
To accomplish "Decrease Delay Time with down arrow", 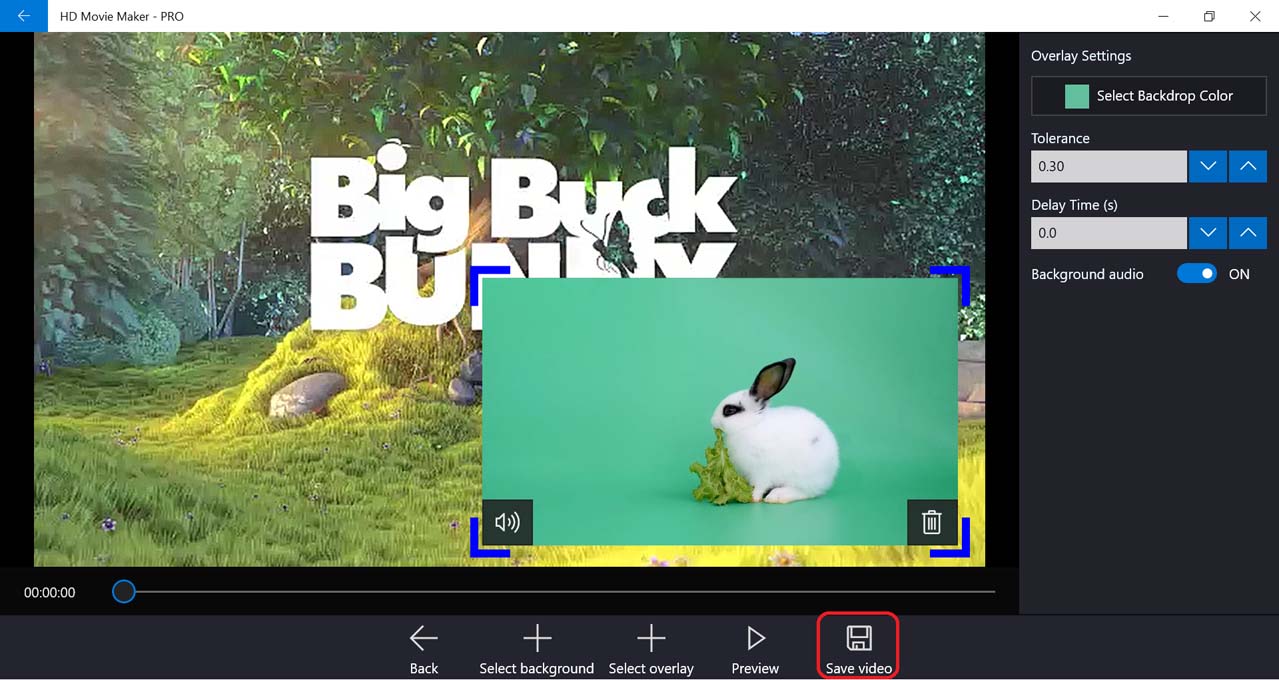I will click(x=1207, y=233).
